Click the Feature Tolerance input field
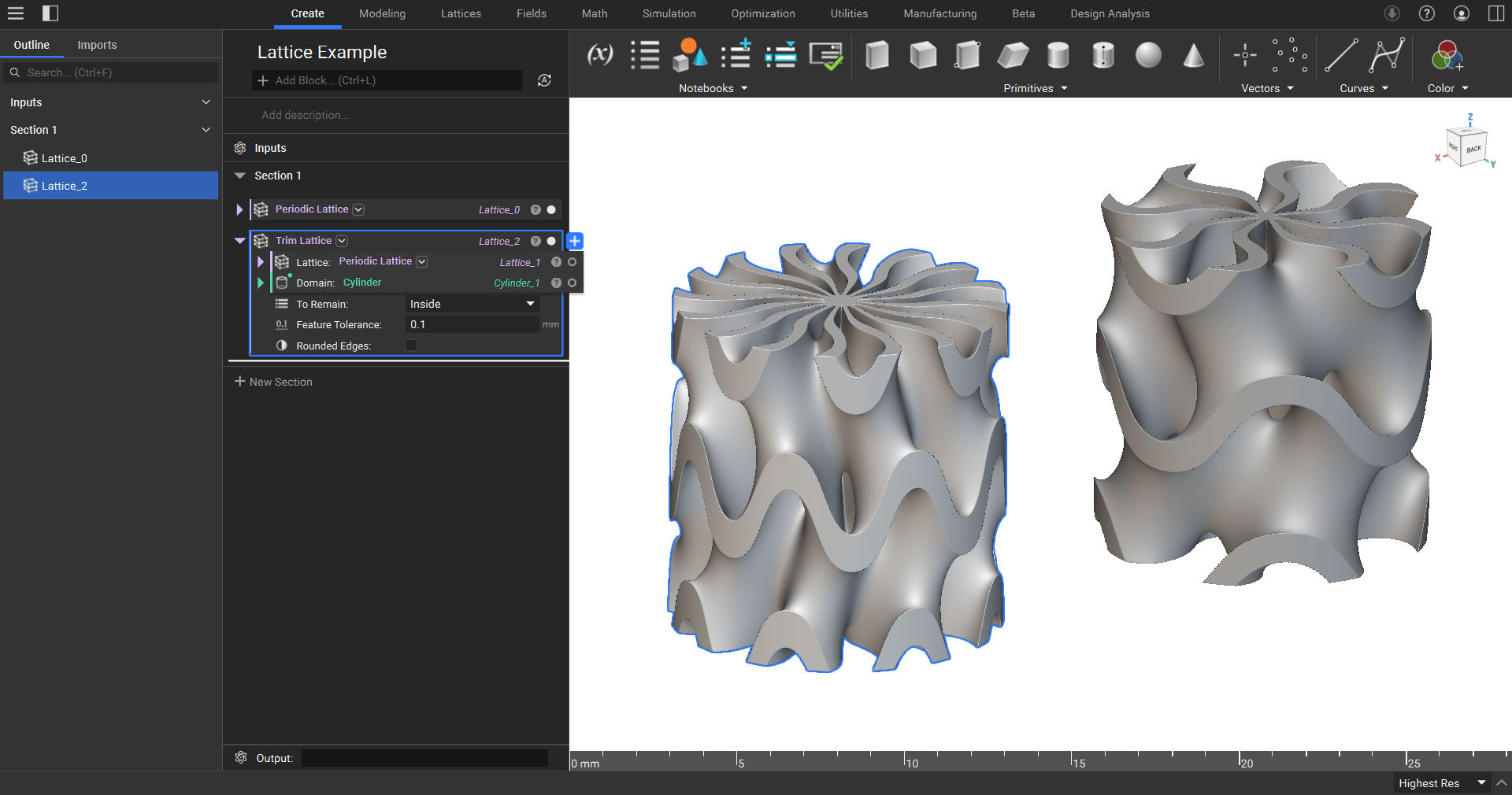This screenshot has width=1512, height=795. 472,324
